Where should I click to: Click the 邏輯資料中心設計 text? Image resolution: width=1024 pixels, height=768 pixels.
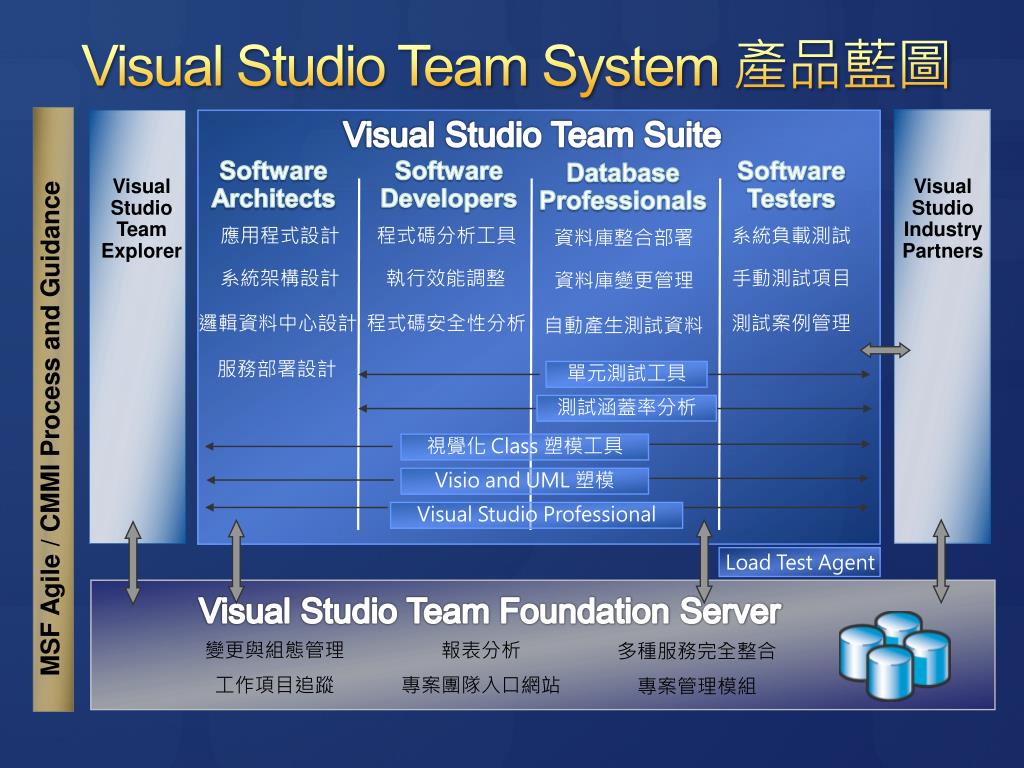pyautogui.click(x=278, y=323)
